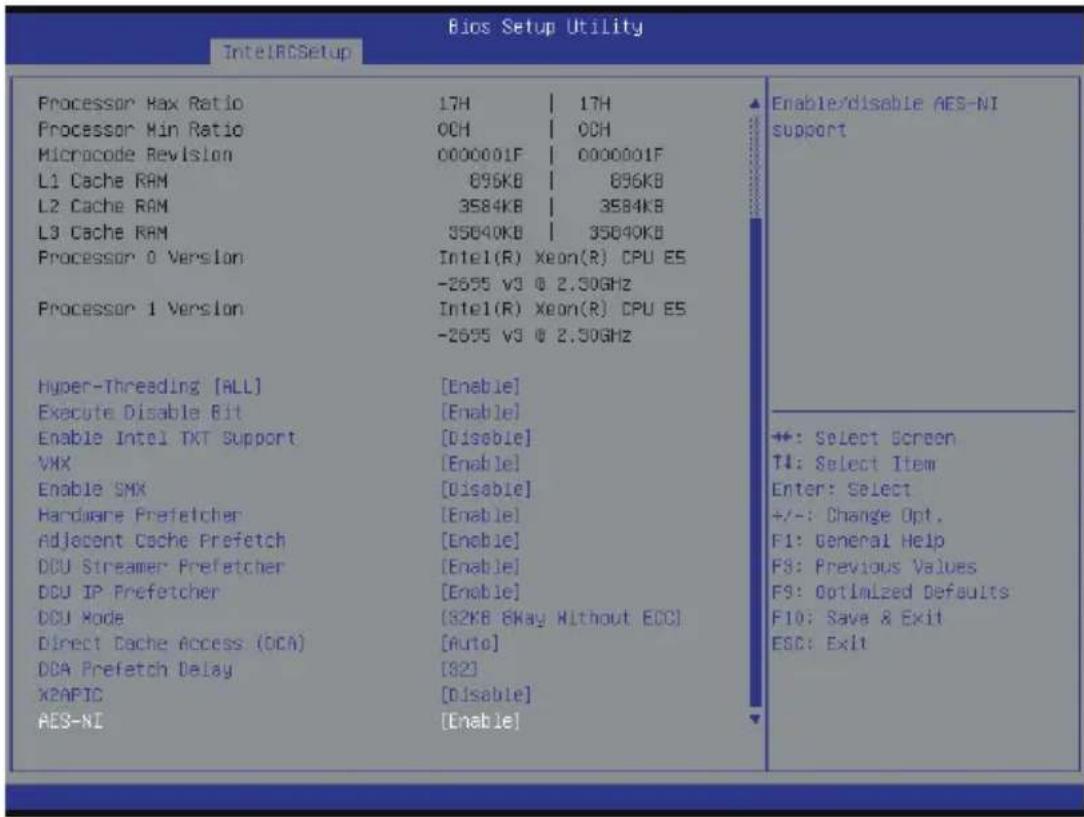Select DCU Streamer Prefetcher setting

click(161, 567)
